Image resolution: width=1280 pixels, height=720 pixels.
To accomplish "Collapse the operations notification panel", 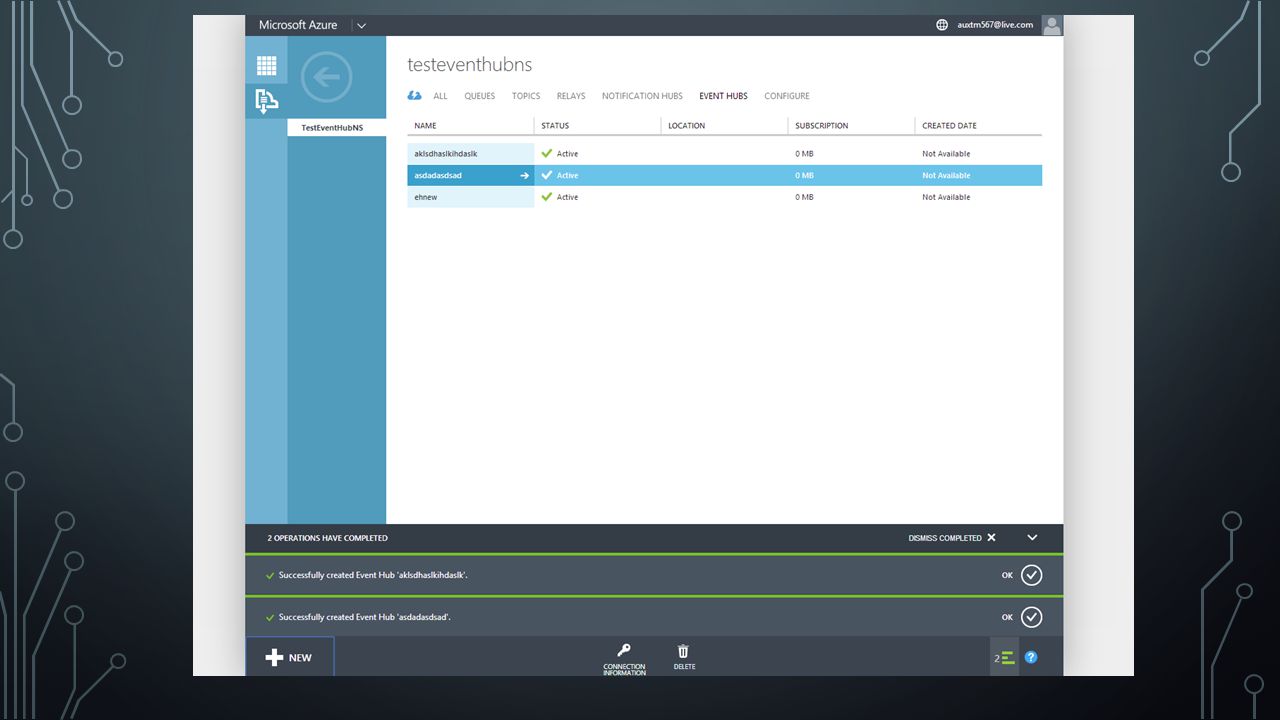I will [1032, 538].
